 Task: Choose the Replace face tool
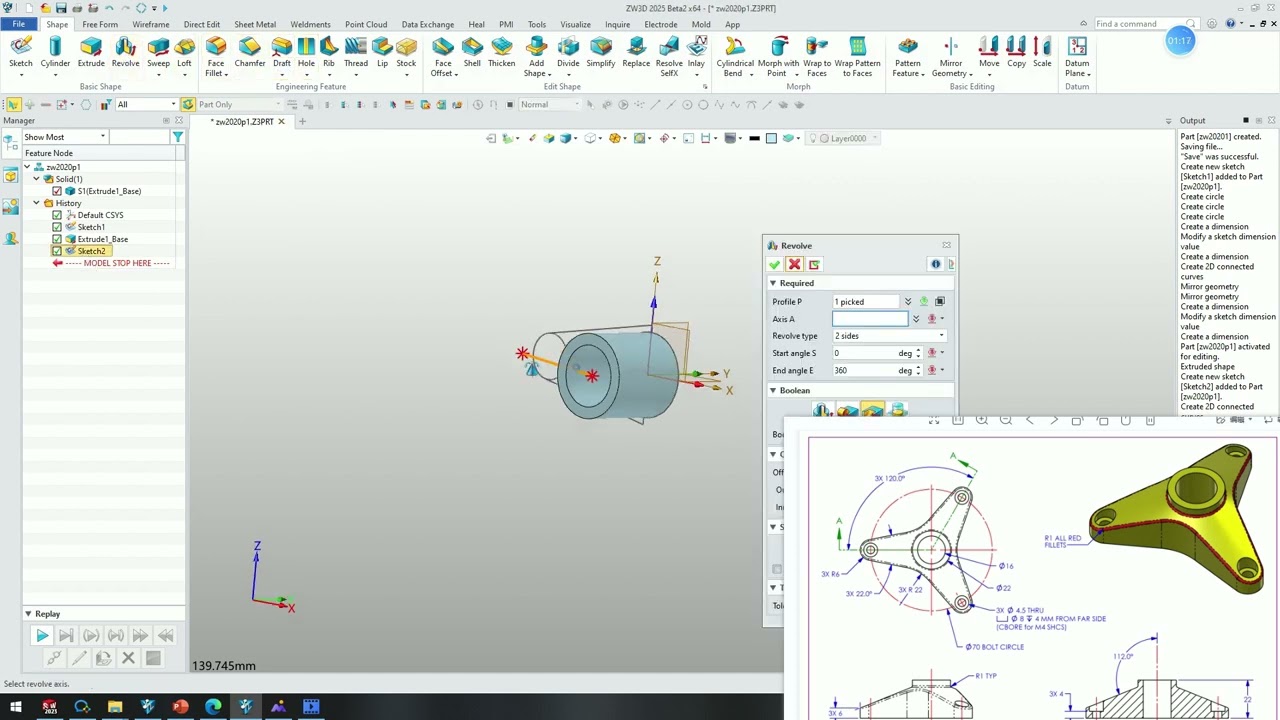click(x=636, y=53)
